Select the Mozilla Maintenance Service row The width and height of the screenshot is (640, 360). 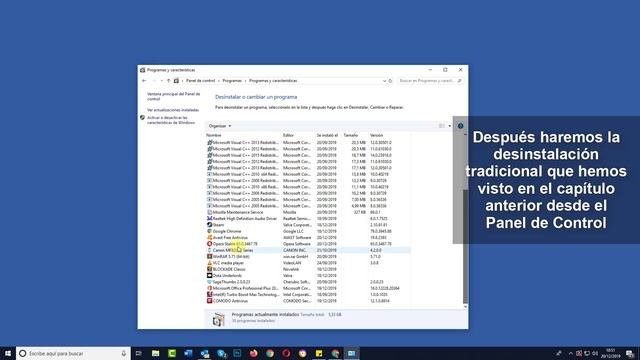coord(308,212)
